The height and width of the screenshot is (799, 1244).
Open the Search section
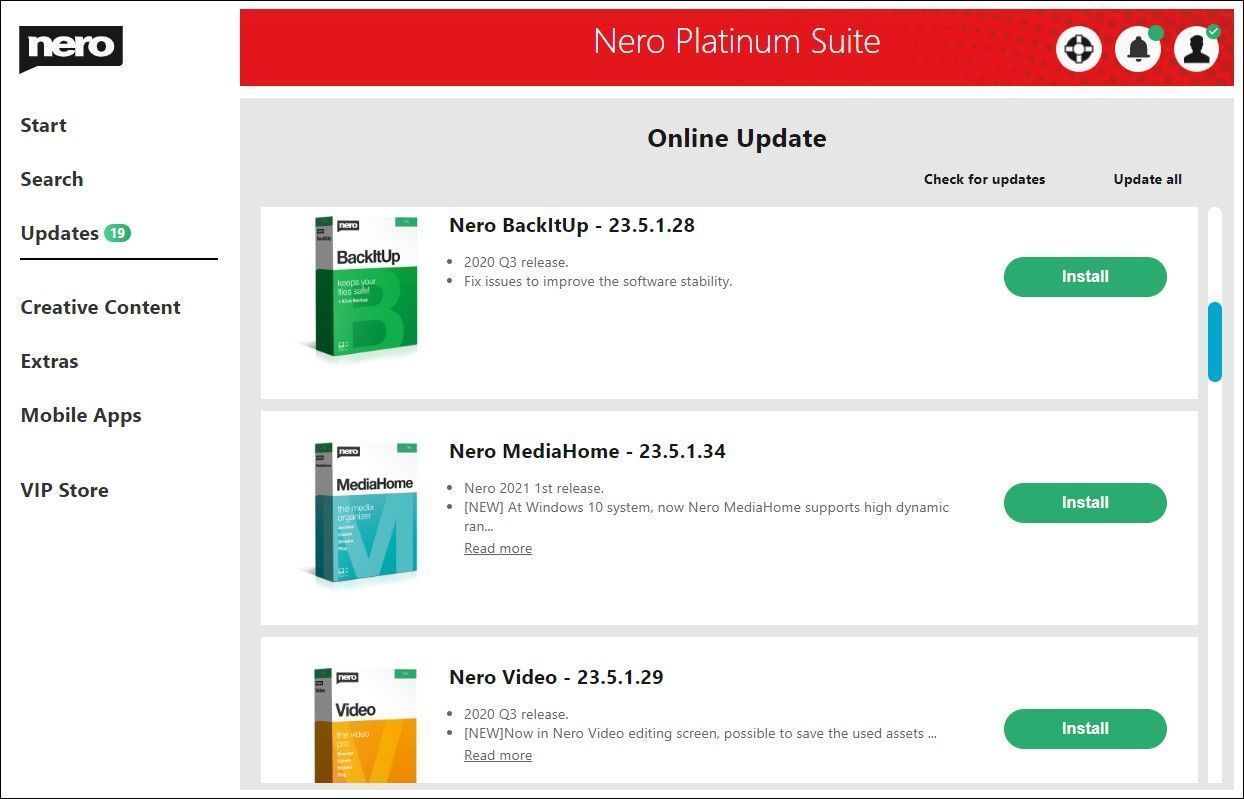(x=52, y=179)
